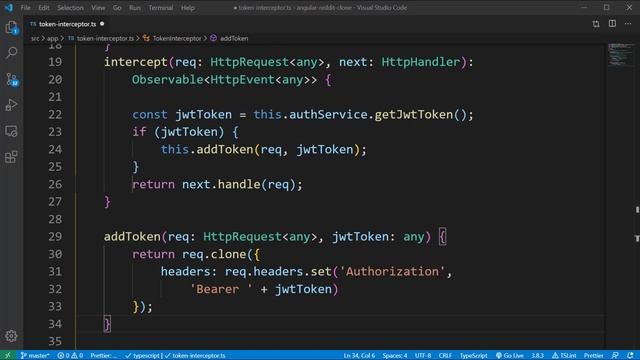This screenshot has height=360, width=640.
Task: Click the highlighted closing brace on line 34
Action: coord(107,324)
